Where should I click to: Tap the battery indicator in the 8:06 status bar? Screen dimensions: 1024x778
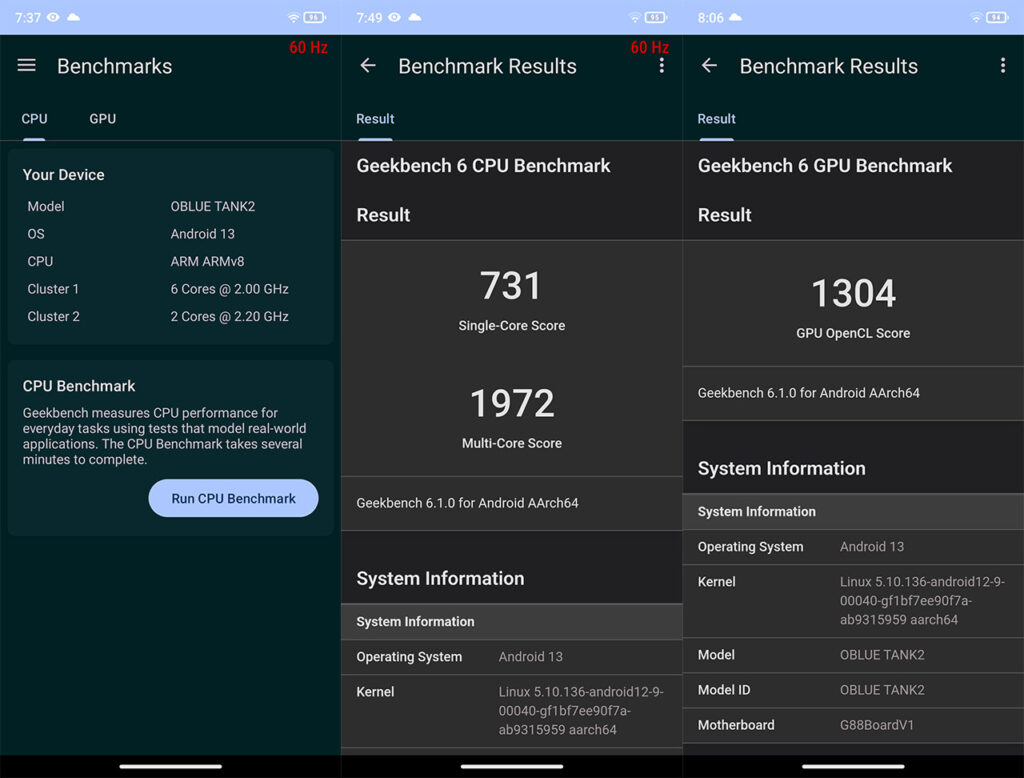(x=997, y=18)
